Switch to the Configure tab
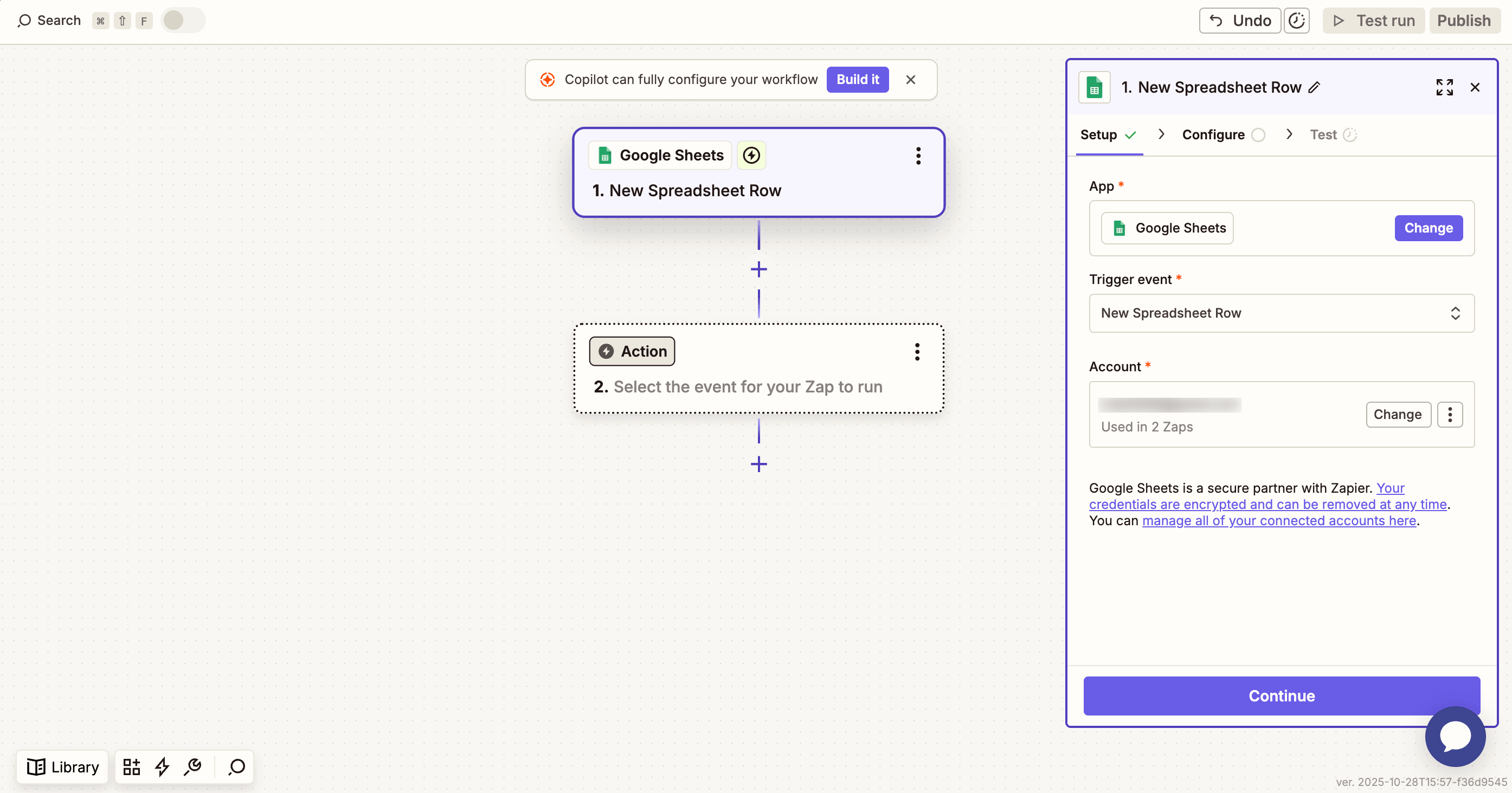The height and width of the screenshot is (793, 1512). click(x=1213, y=134)
